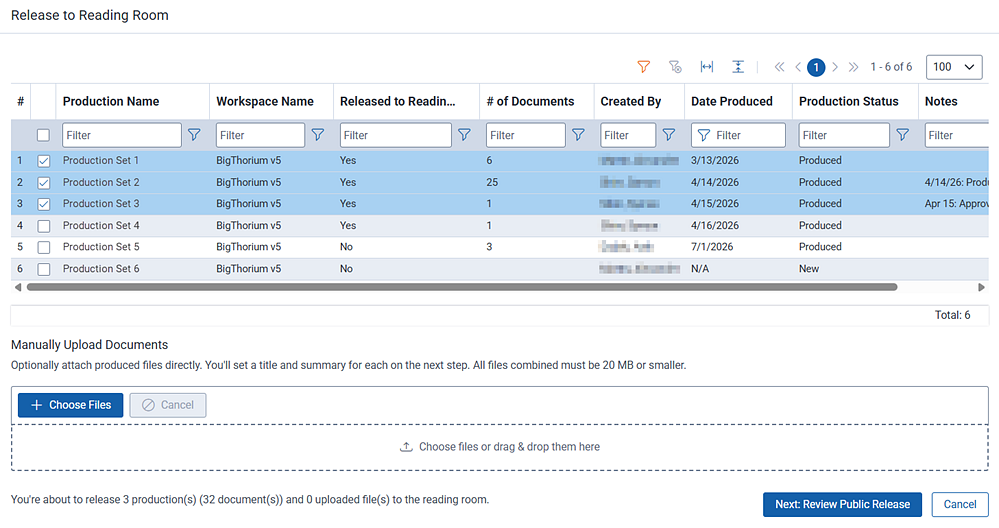Screen dimensions: 999x528
Task: Check the Production Set 5 checkbox
Action: tap(43, 247)
